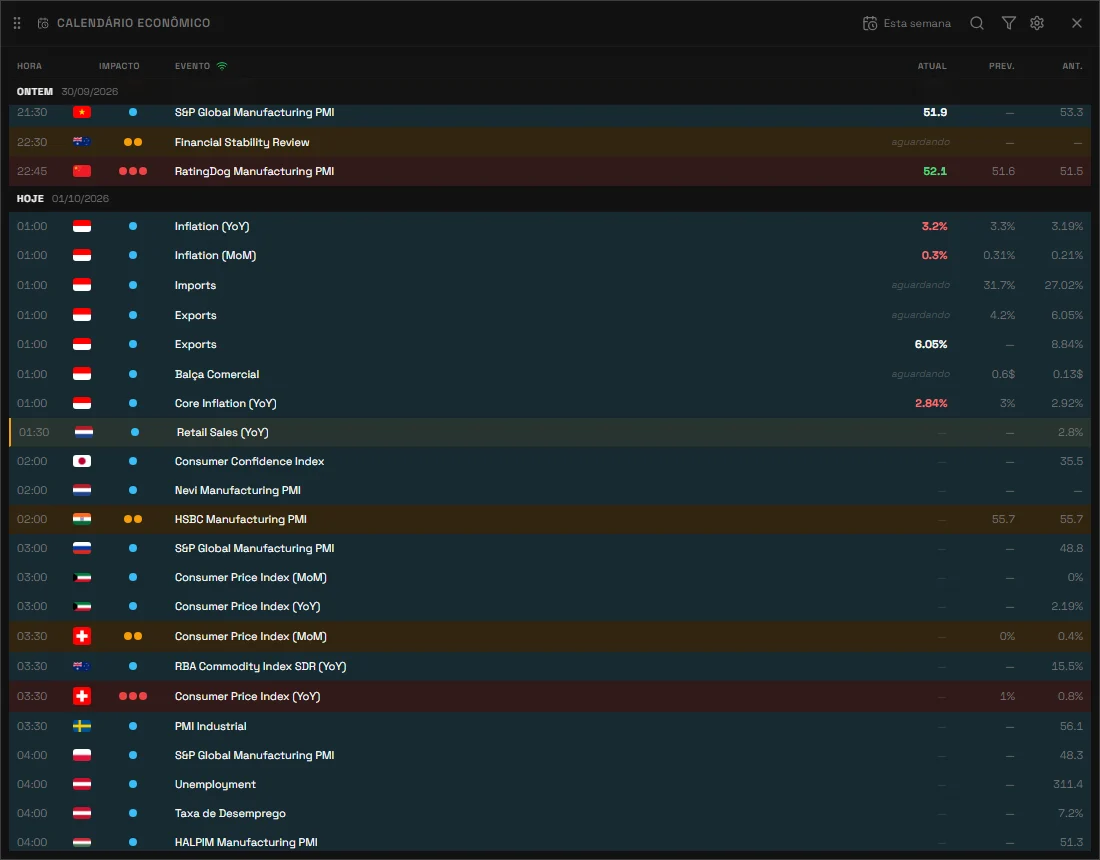Click the Atual column header

932,66
